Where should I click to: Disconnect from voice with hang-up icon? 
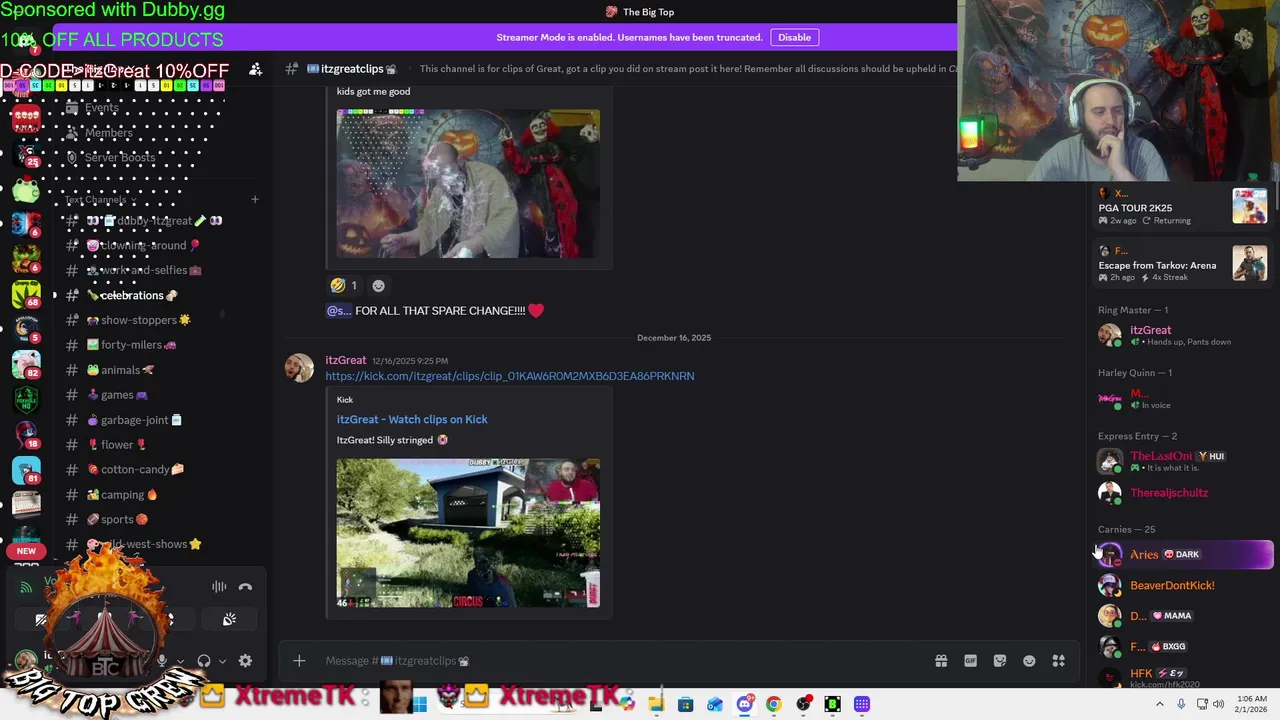[x=245, y=587]
